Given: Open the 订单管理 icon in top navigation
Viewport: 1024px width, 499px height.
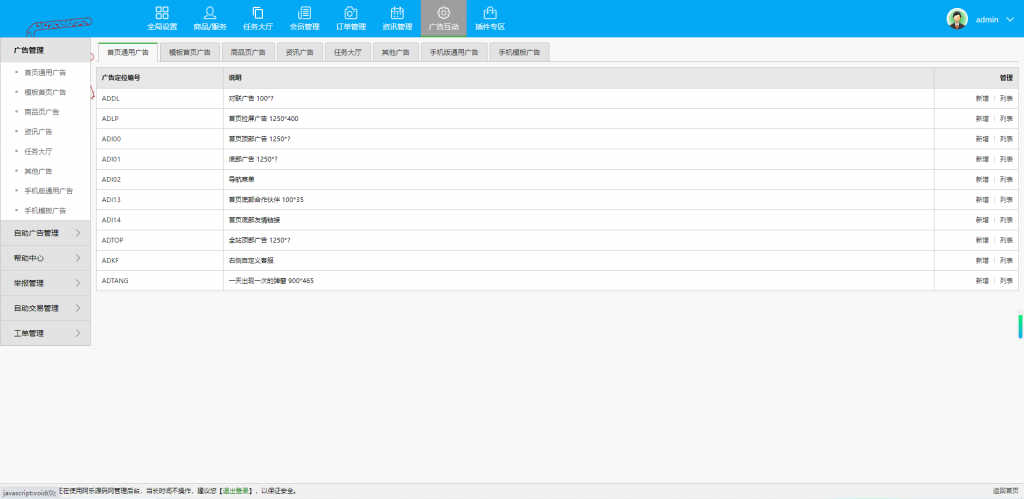Looking at the screenshot, I should tap(351, 12).
